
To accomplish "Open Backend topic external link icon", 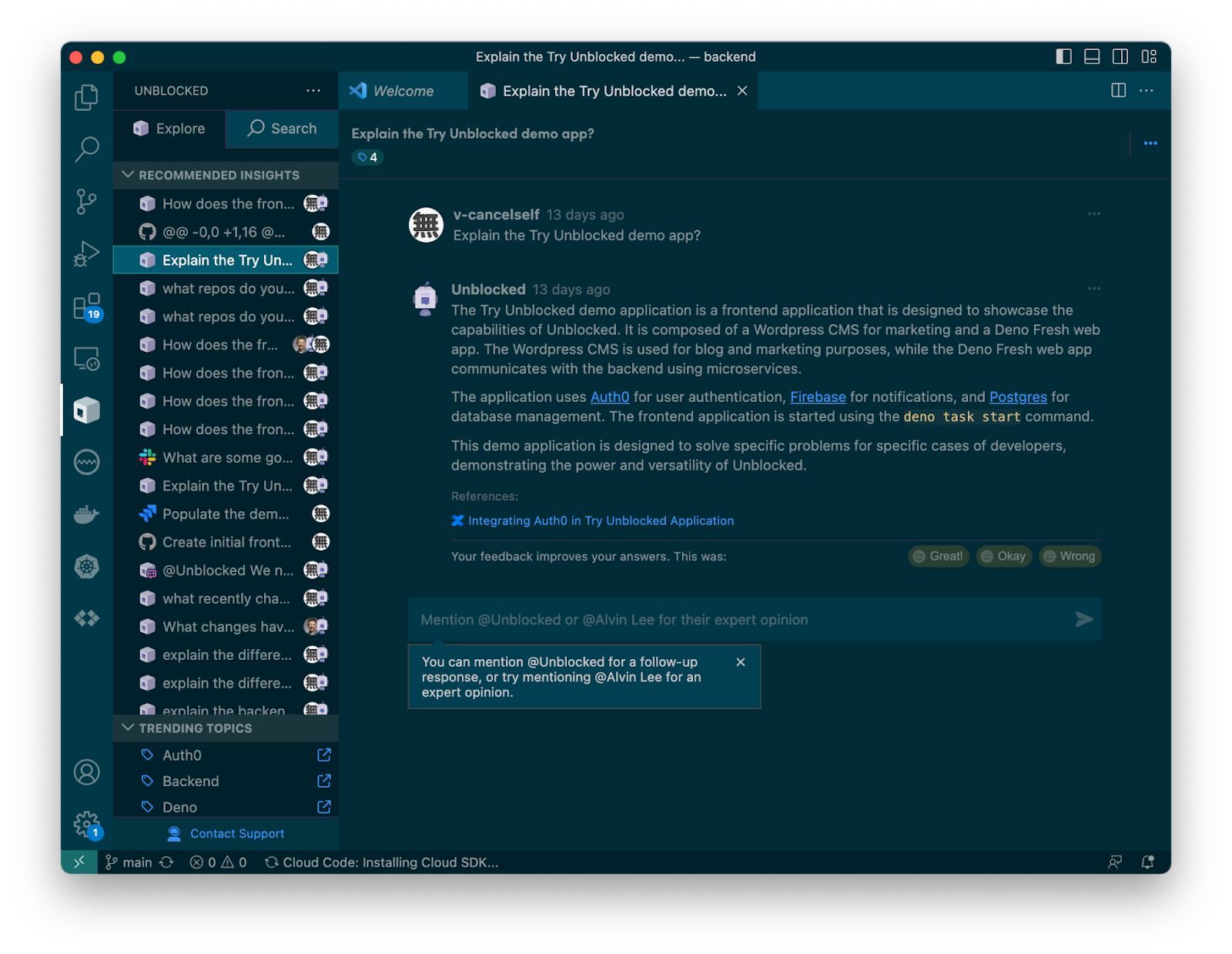I will [324, 781].
